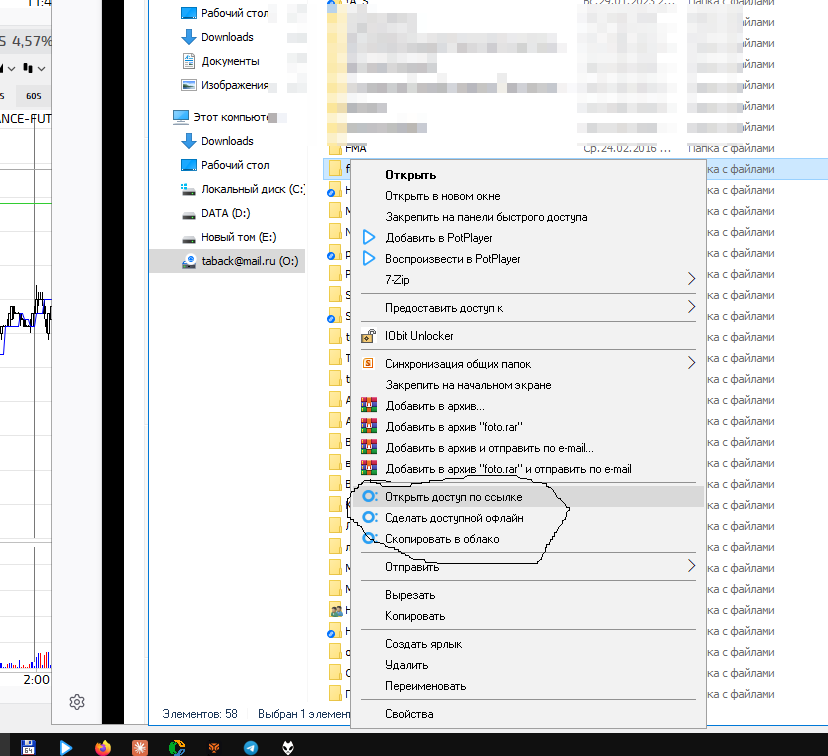This screenshot has width=828, height=756.
Task: Choose Создать ярлык in the context menu
Action: 528,644
